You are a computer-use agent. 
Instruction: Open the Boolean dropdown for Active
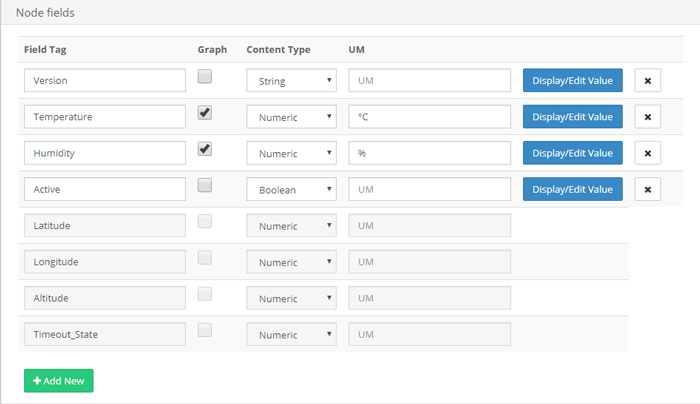coord(291,189)
